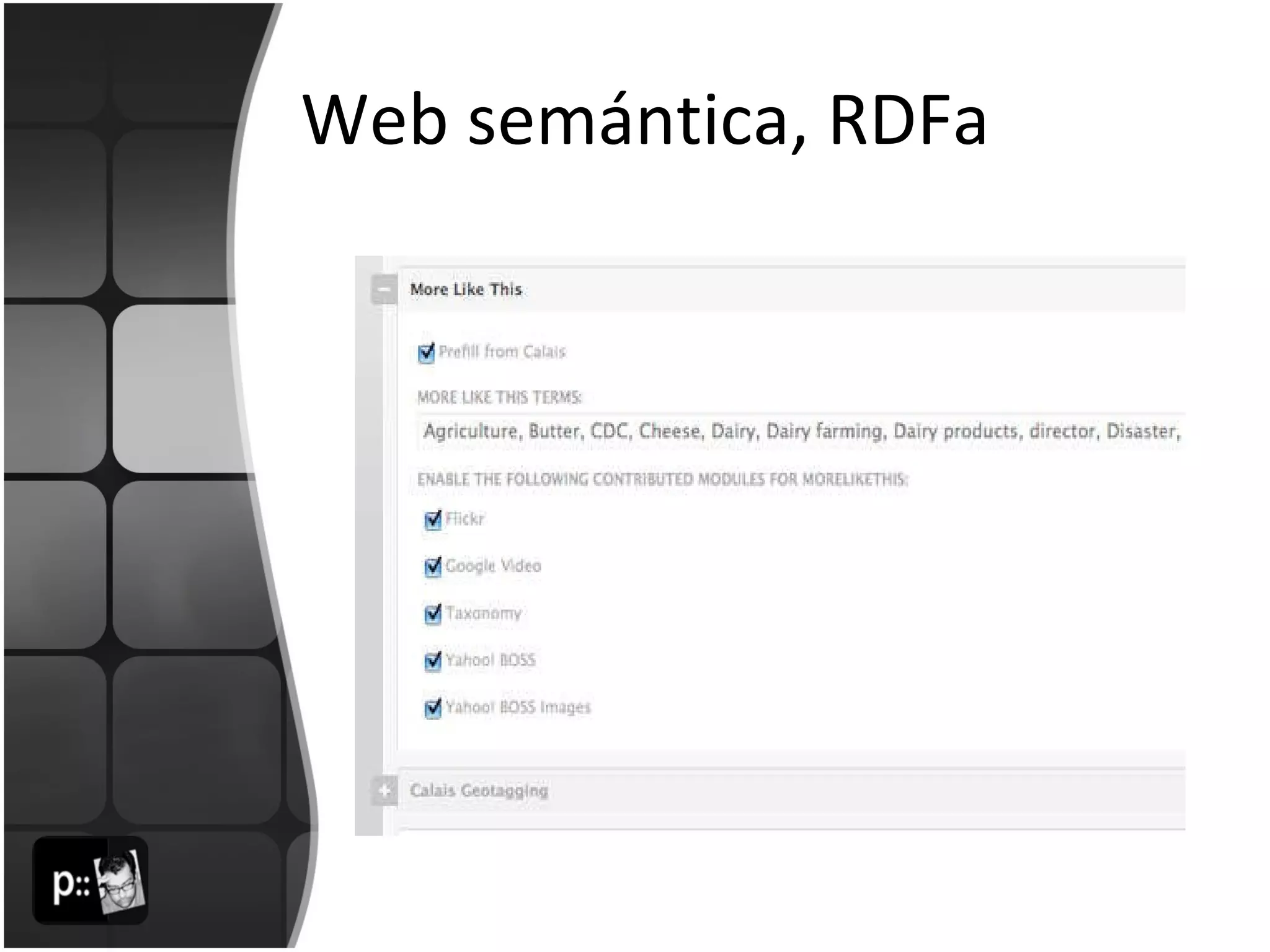Click the Calais Geotagging header text
Viewport: 1270px width, 952px height.
tap(479, 791)
